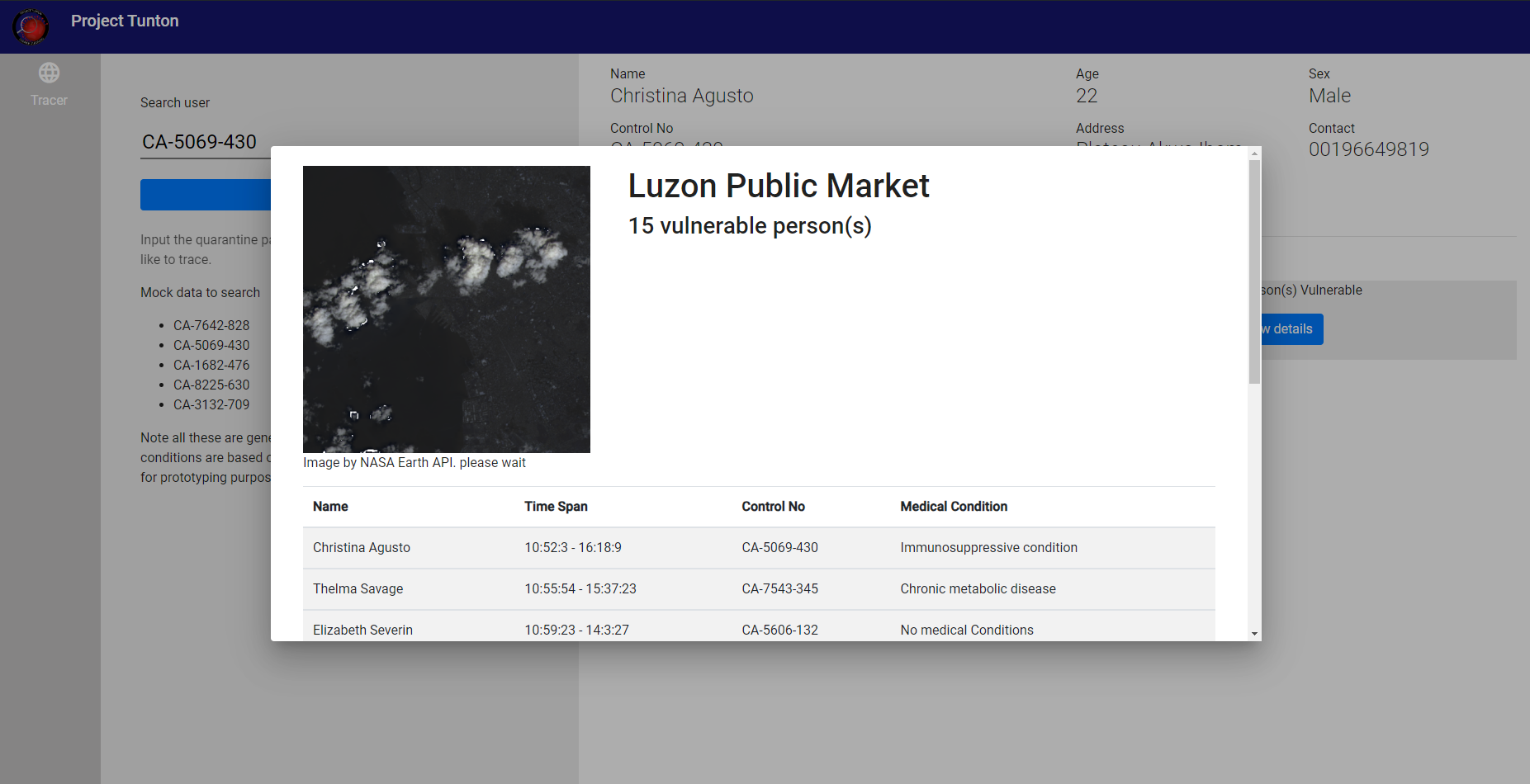This screenshot has width=1530, height=784.
Task: Click Chronic metabolic disease cell
Action: tap(978, 589)
